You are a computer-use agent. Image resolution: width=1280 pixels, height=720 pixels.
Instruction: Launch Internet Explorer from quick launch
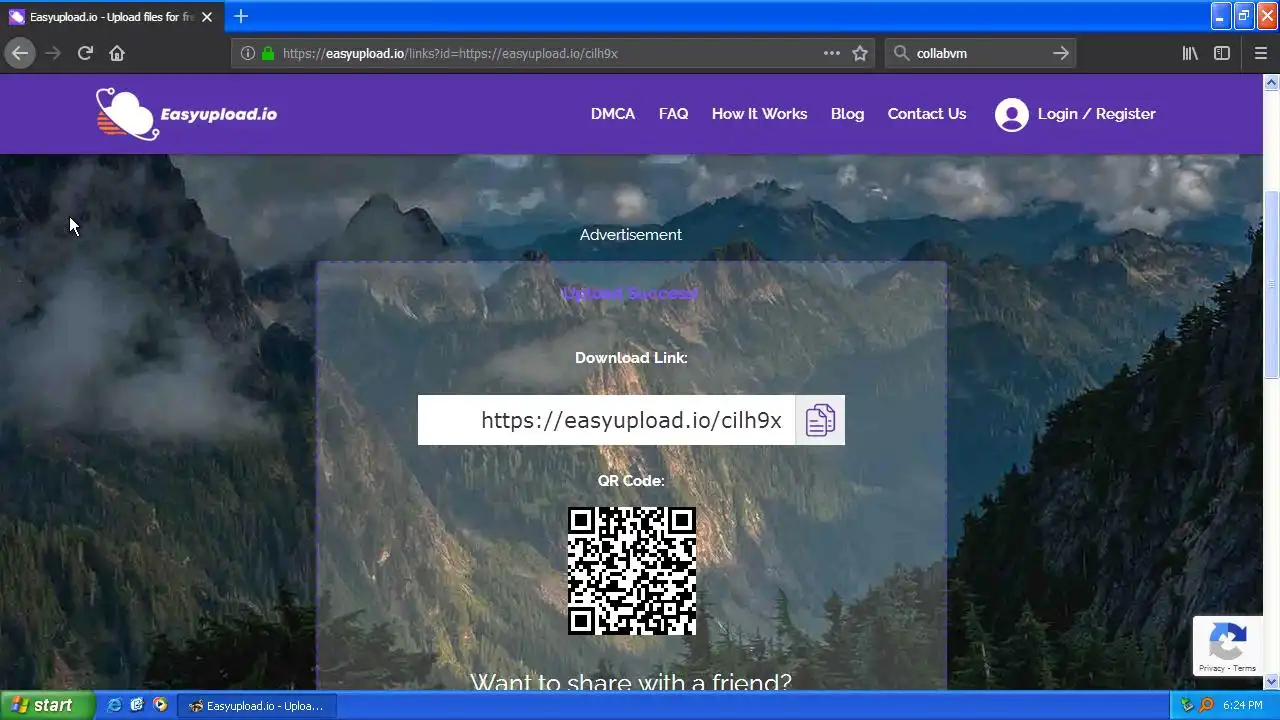114,705
